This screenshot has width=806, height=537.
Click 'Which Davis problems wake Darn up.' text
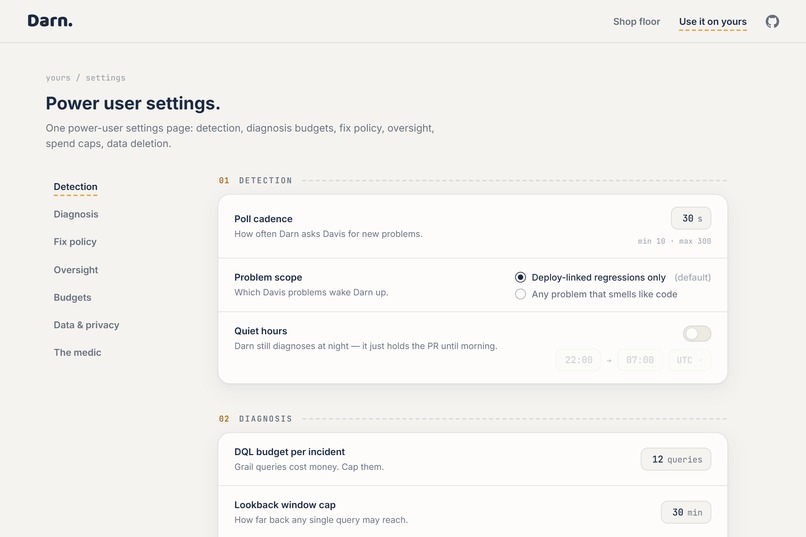[311, 292]
